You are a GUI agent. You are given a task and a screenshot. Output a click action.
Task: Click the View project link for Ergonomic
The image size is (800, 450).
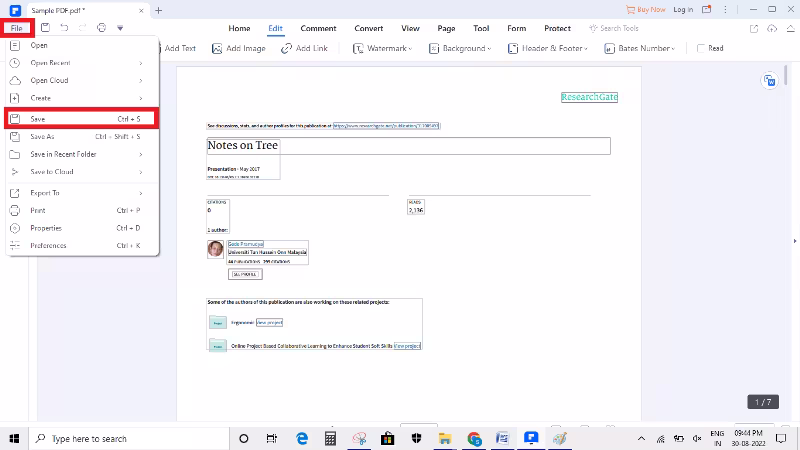tap(269, 322)
